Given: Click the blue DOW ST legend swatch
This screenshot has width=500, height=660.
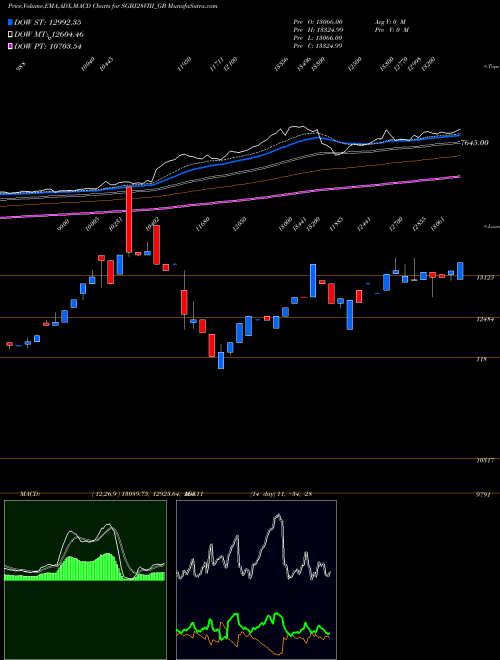Looking at the screenshot, I should tap(10, 22).
